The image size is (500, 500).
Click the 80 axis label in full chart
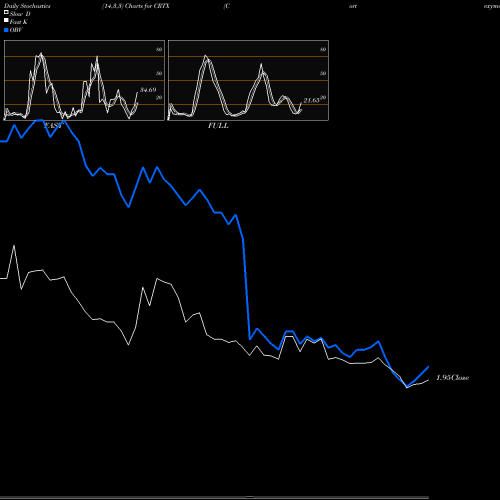[x=323, y=49]
